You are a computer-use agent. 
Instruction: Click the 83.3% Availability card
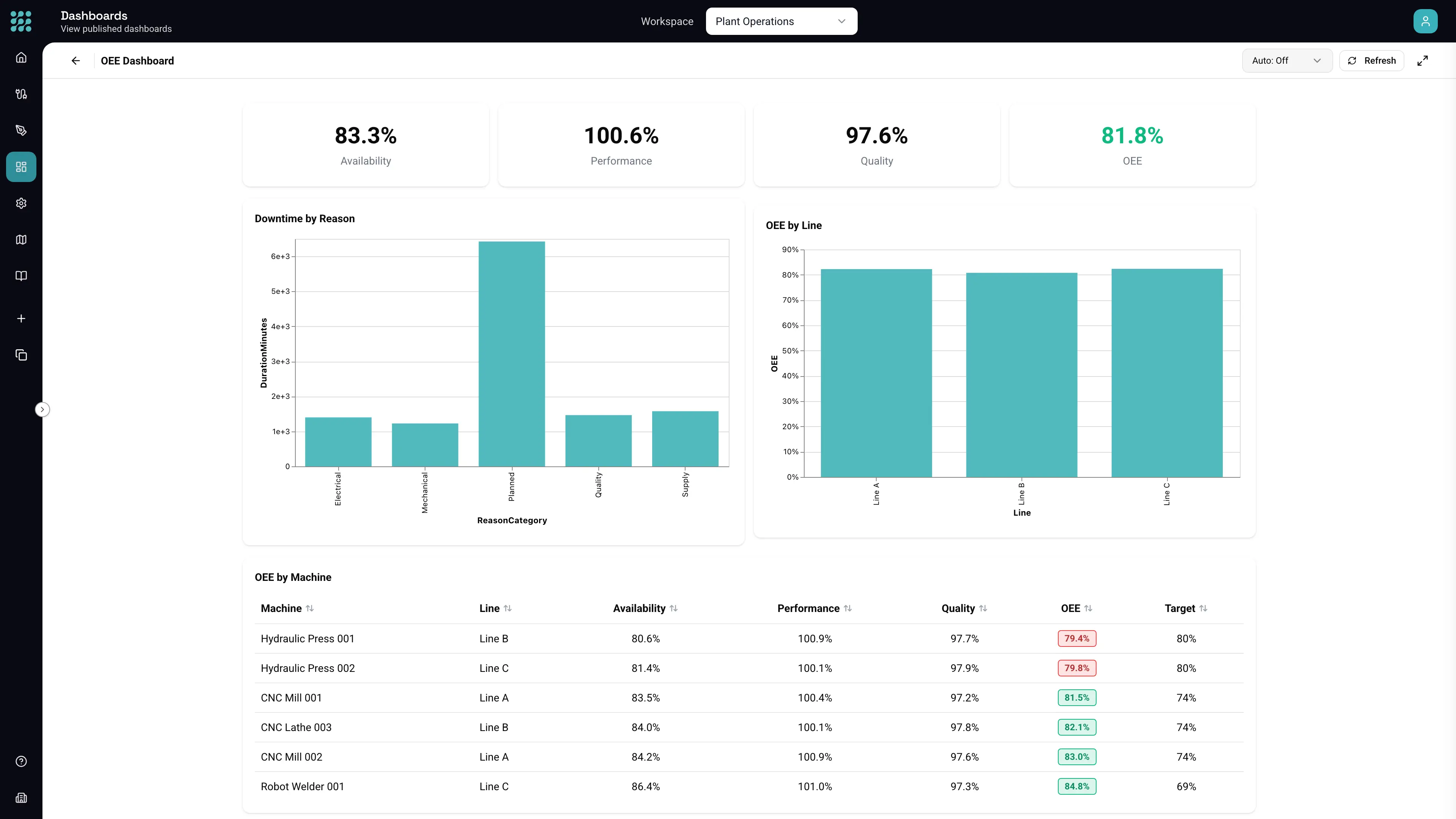(x=366, y=145)
